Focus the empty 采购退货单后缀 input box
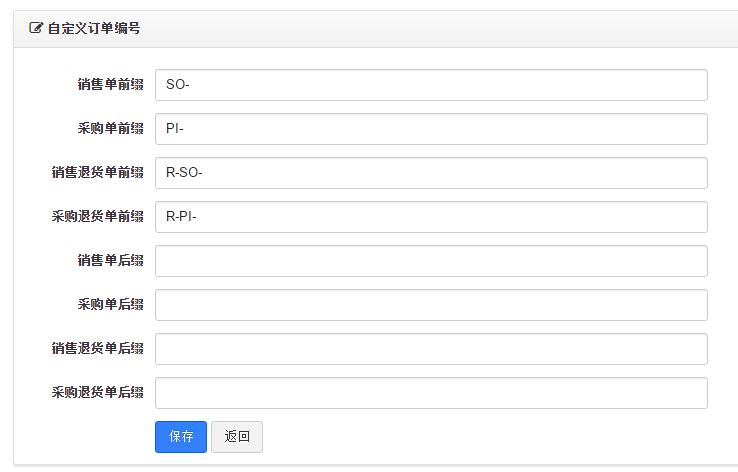Viewport: 738px width, 472px height. 431,393
